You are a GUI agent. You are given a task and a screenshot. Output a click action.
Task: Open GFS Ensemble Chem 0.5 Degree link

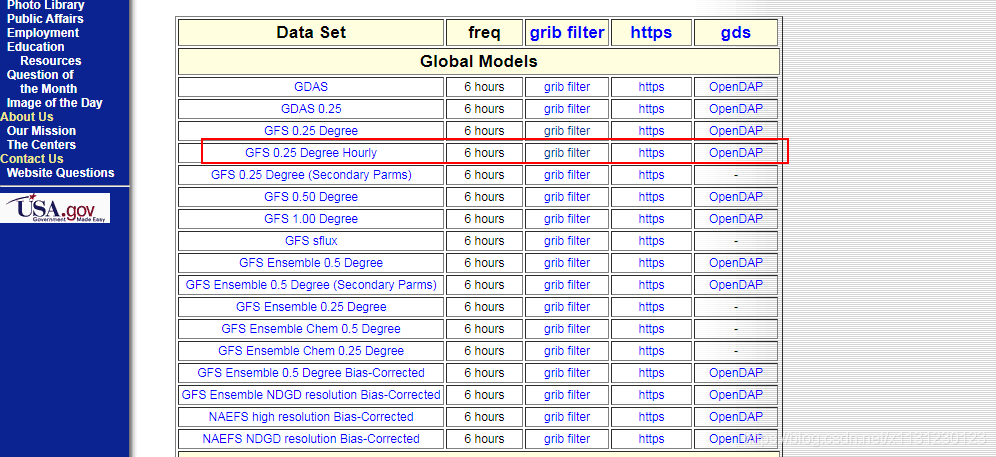pos(311,329)
